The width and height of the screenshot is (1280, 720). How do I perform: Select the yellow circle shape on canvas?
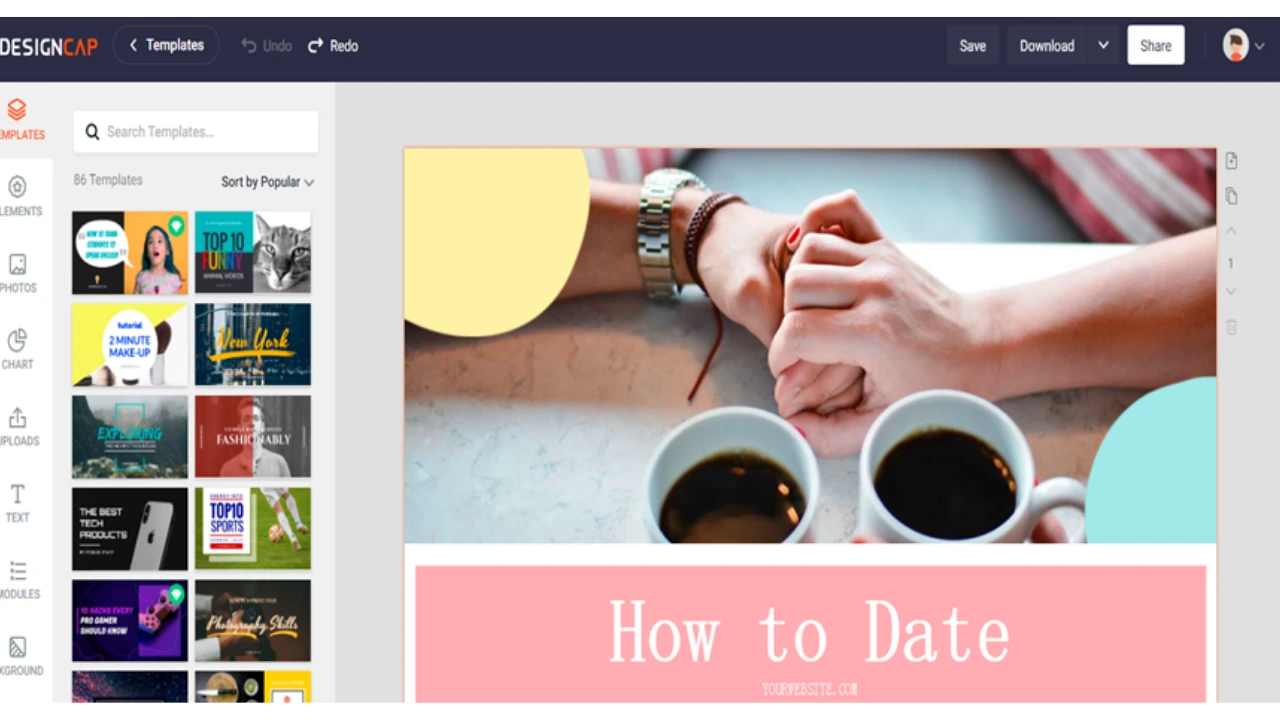(x=496, y=241)
